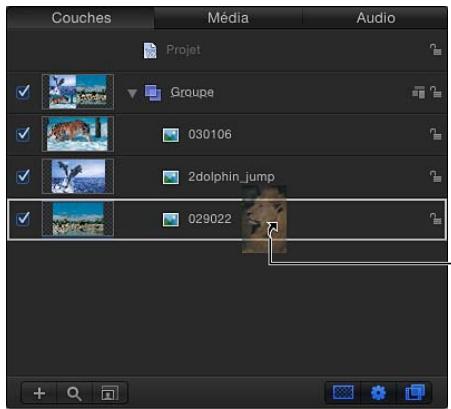Click the layer preview frame button
Image resolution: width=451 pixels, height=409 pixels.
pos(110,393)
